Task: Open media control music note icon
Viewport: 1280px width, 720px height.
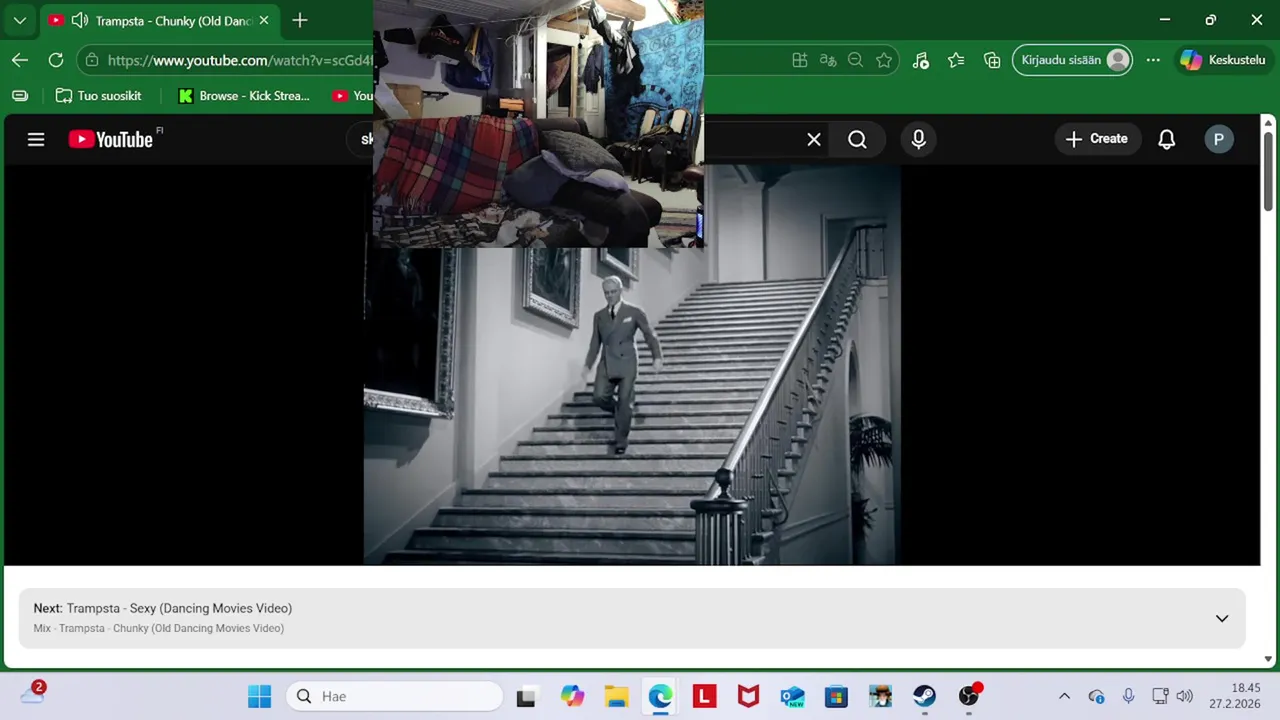Action: click(921, 60)
